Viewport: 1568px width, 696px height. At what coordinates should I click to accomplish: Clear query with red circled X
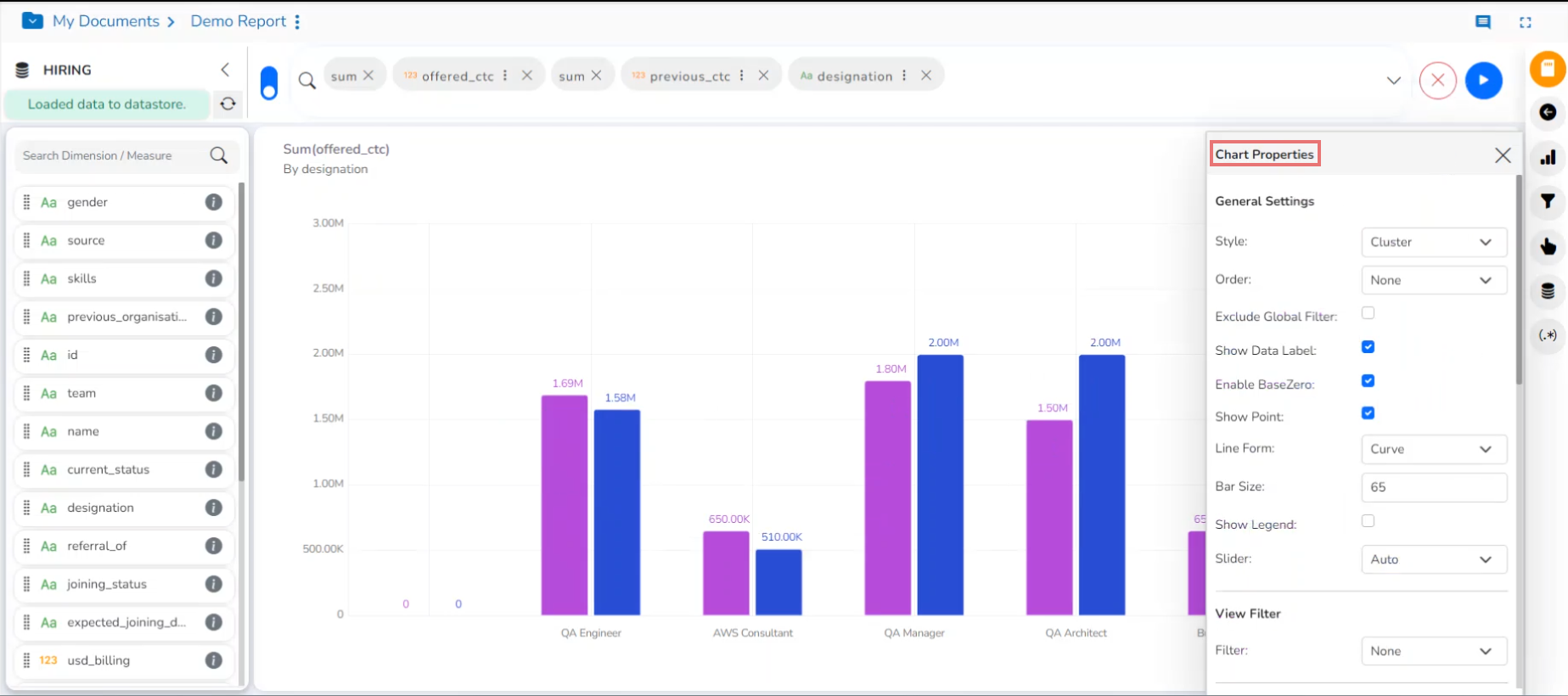click(x=1437, y=81)
